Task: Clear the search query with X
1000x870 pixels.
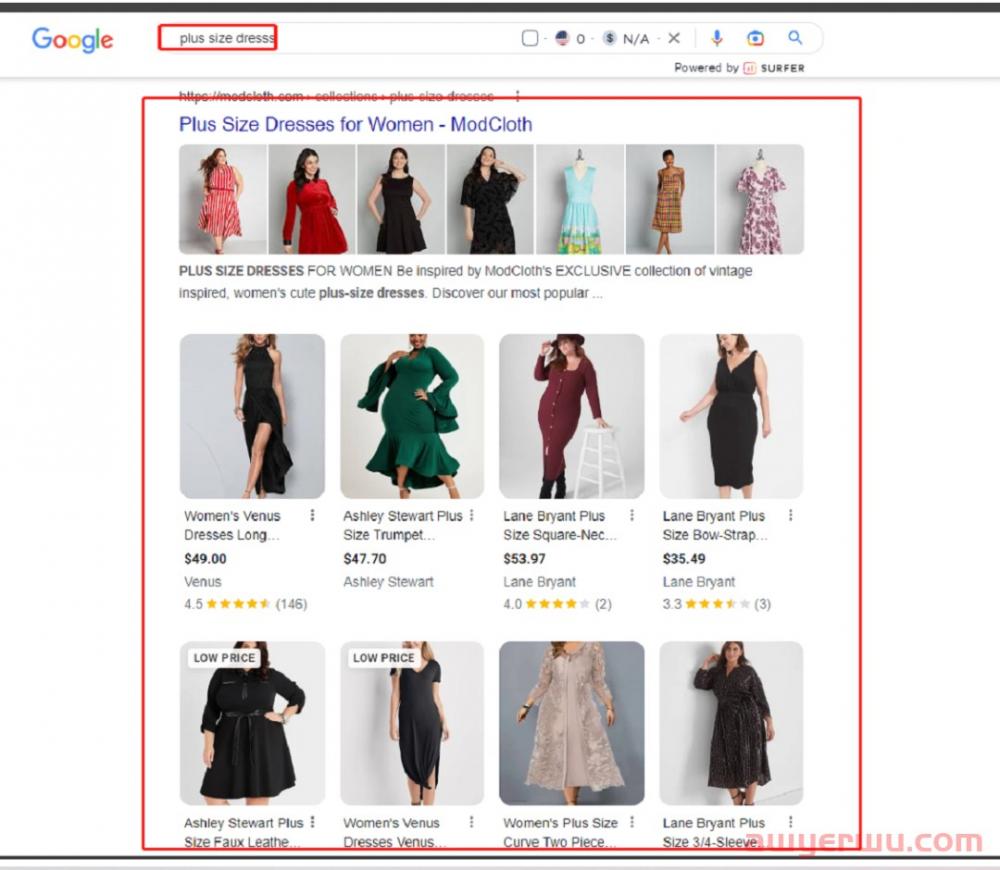Action: pyautogui.click(x=674, y=38)
